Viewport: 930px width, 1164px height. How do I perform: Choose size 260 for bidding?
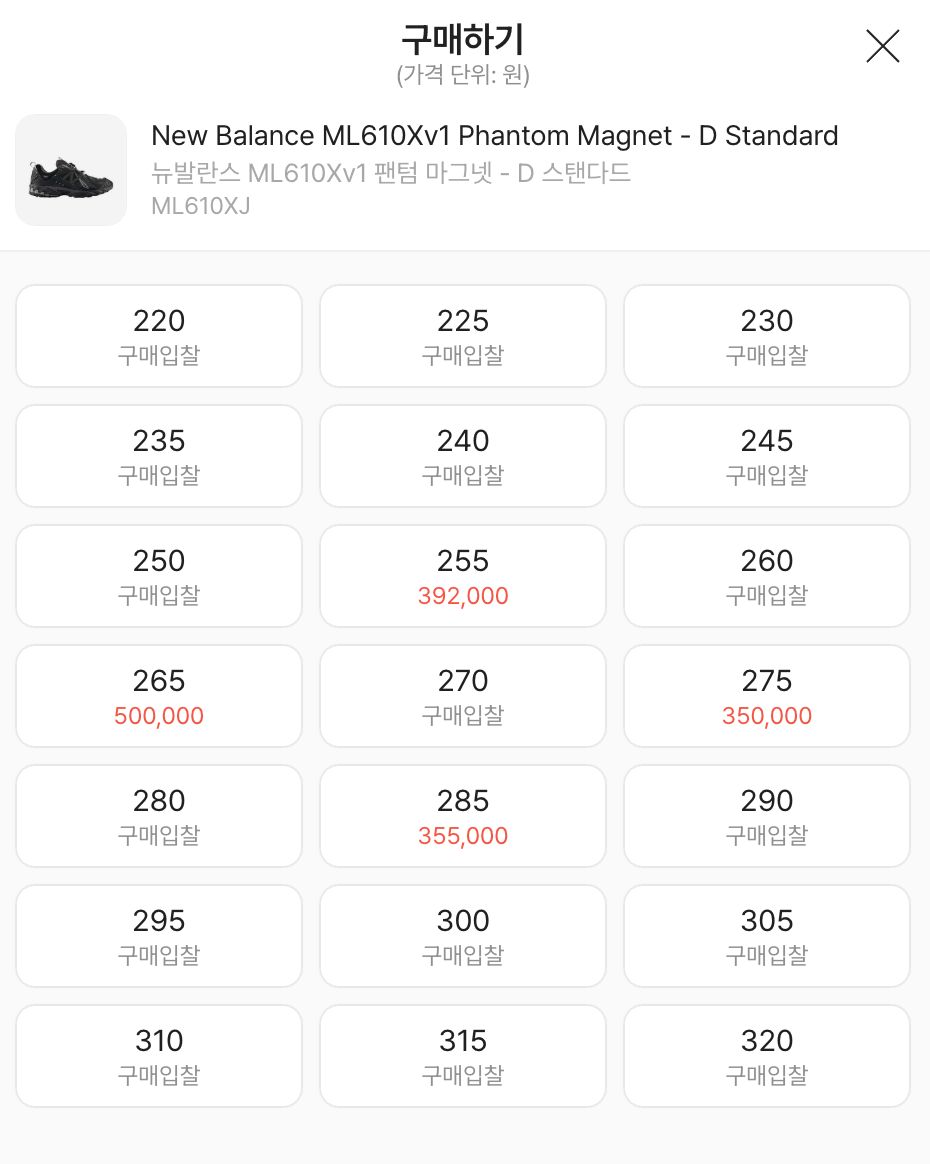pos(767,576)
